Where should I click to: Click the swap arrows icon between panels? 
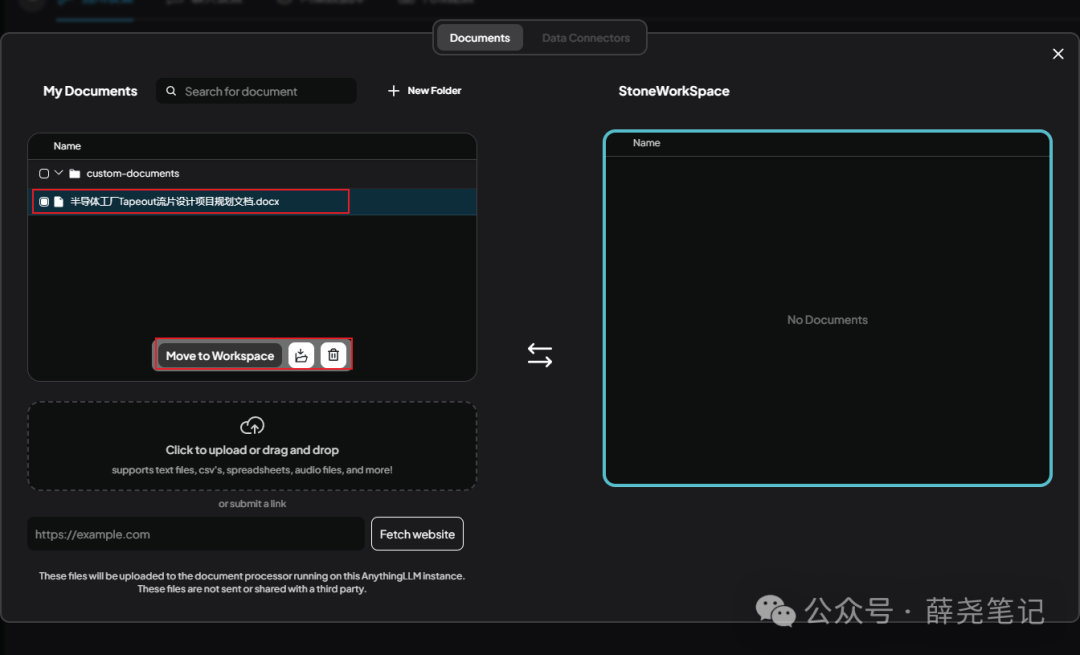coord(540,355)
